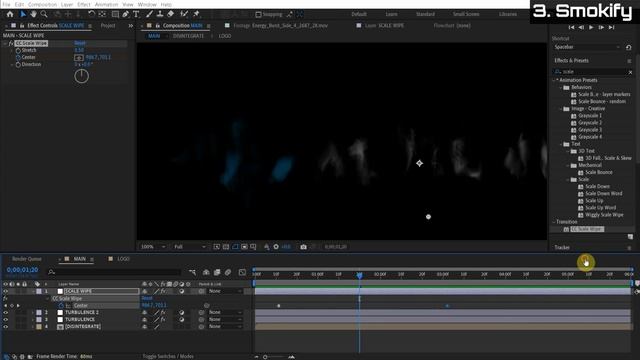640x360 pixels.
Task: Expand the DISINTEGRATE layer twirl
Action: [x=33, y=327]
